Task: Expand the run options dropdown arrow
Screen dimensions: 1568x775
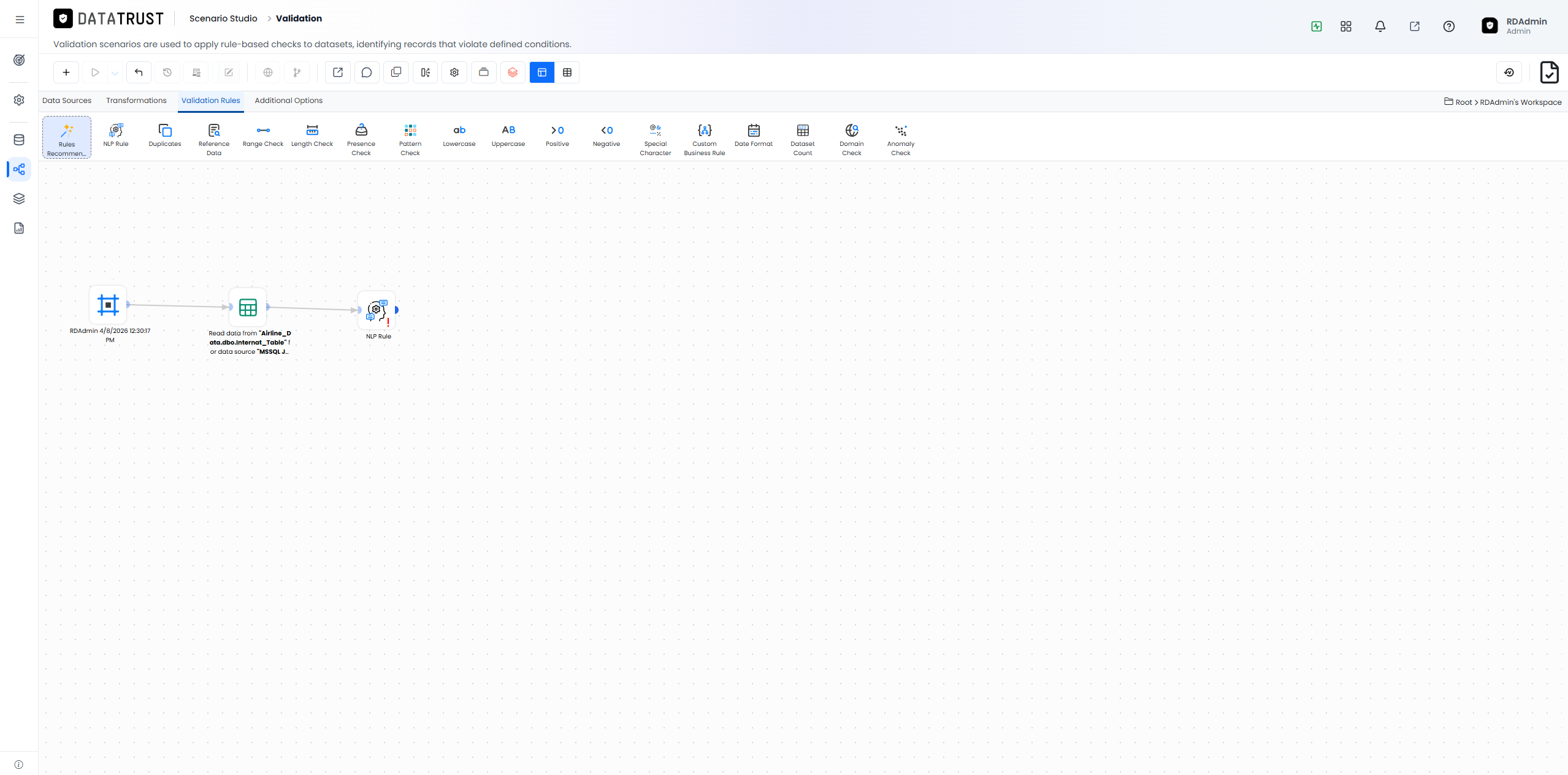Action: [115, 73]
